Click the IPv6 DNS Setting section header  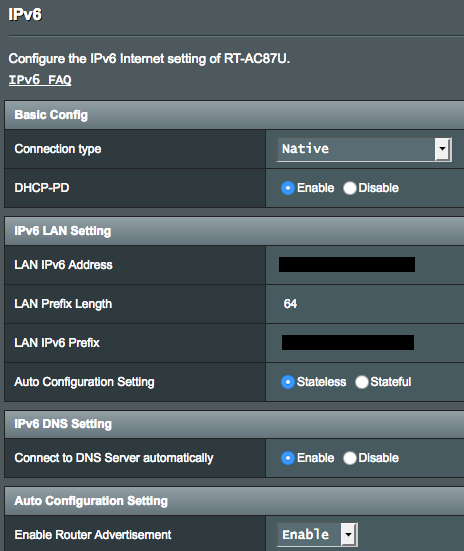234,424
